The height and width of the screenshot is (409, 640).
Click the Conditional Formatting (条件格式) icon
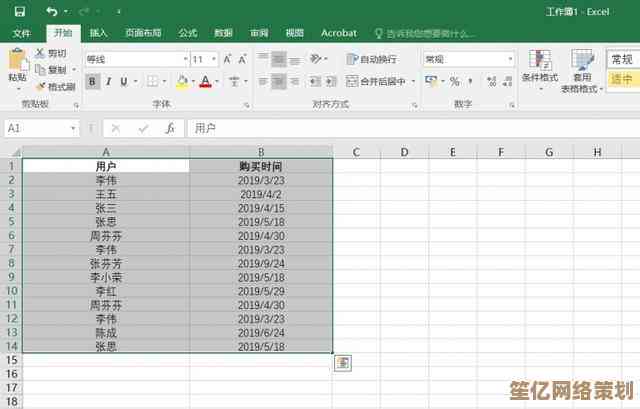(x=541, y=67)
